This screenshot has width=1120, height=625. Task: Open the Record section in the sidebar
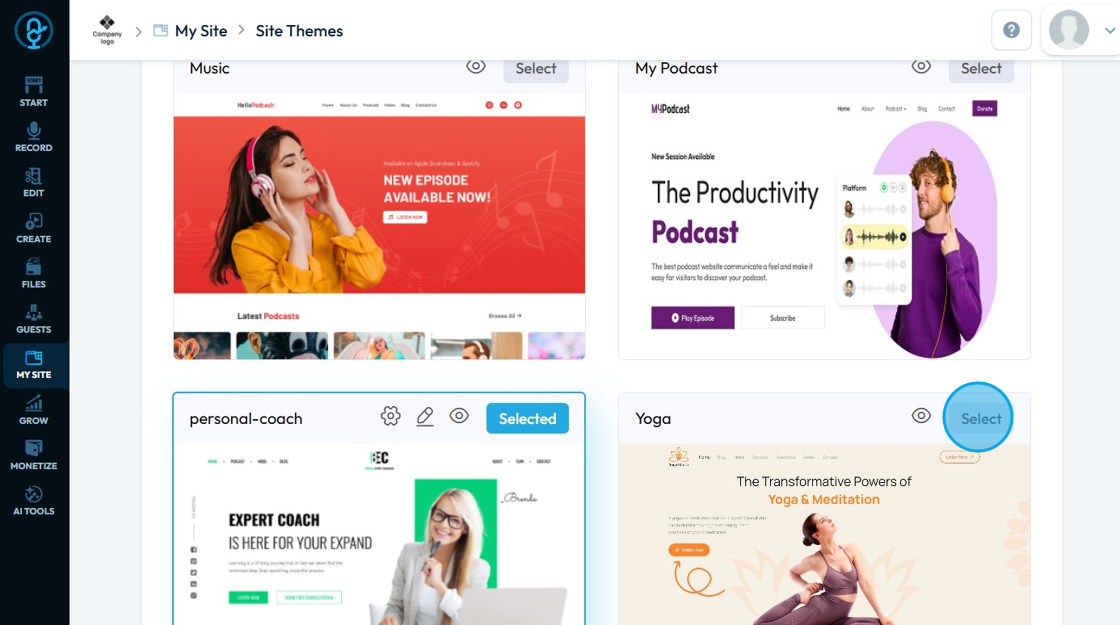coord(34,137)
